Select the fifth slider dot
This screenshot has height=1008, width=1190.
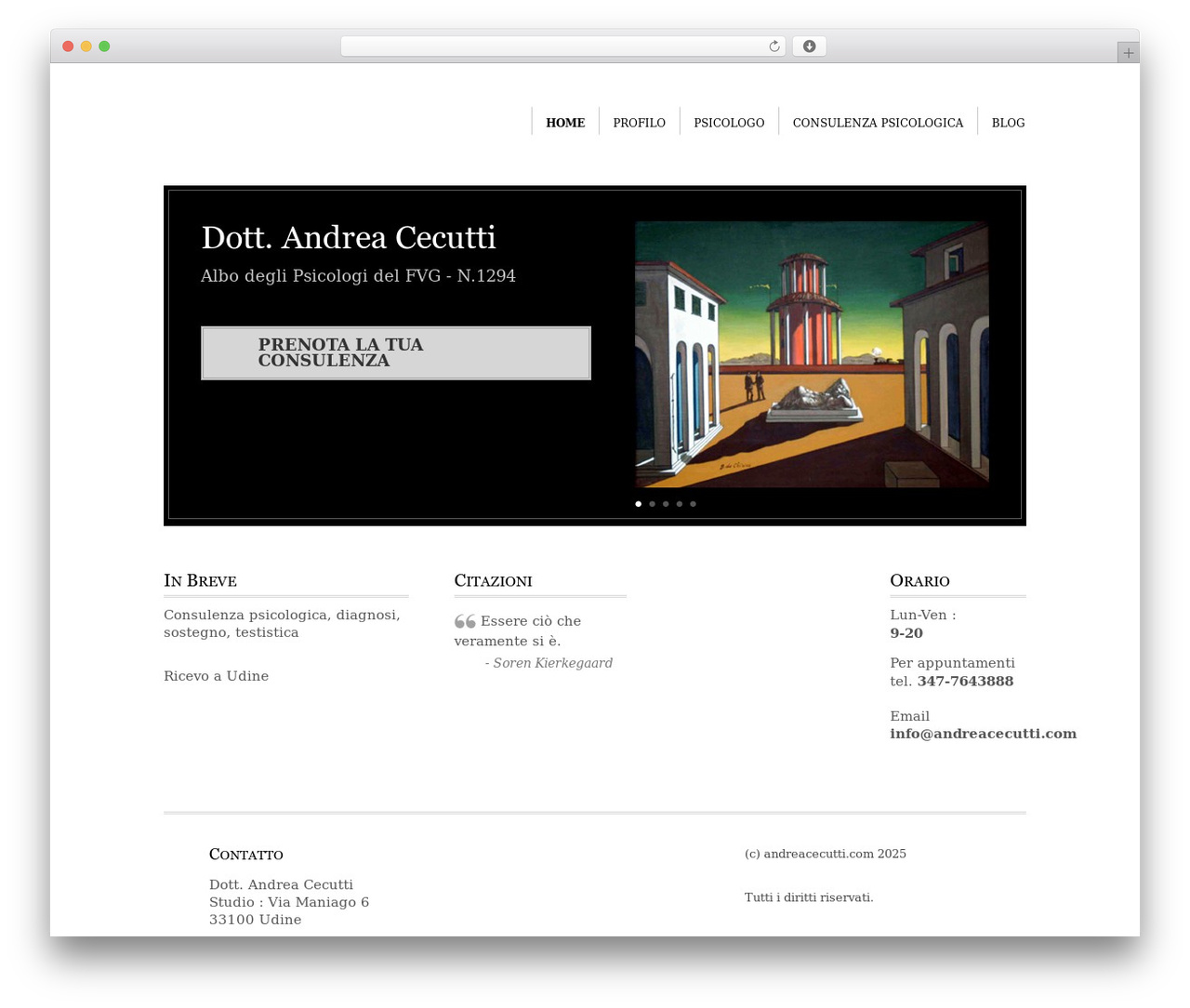[x=693, y=504]
